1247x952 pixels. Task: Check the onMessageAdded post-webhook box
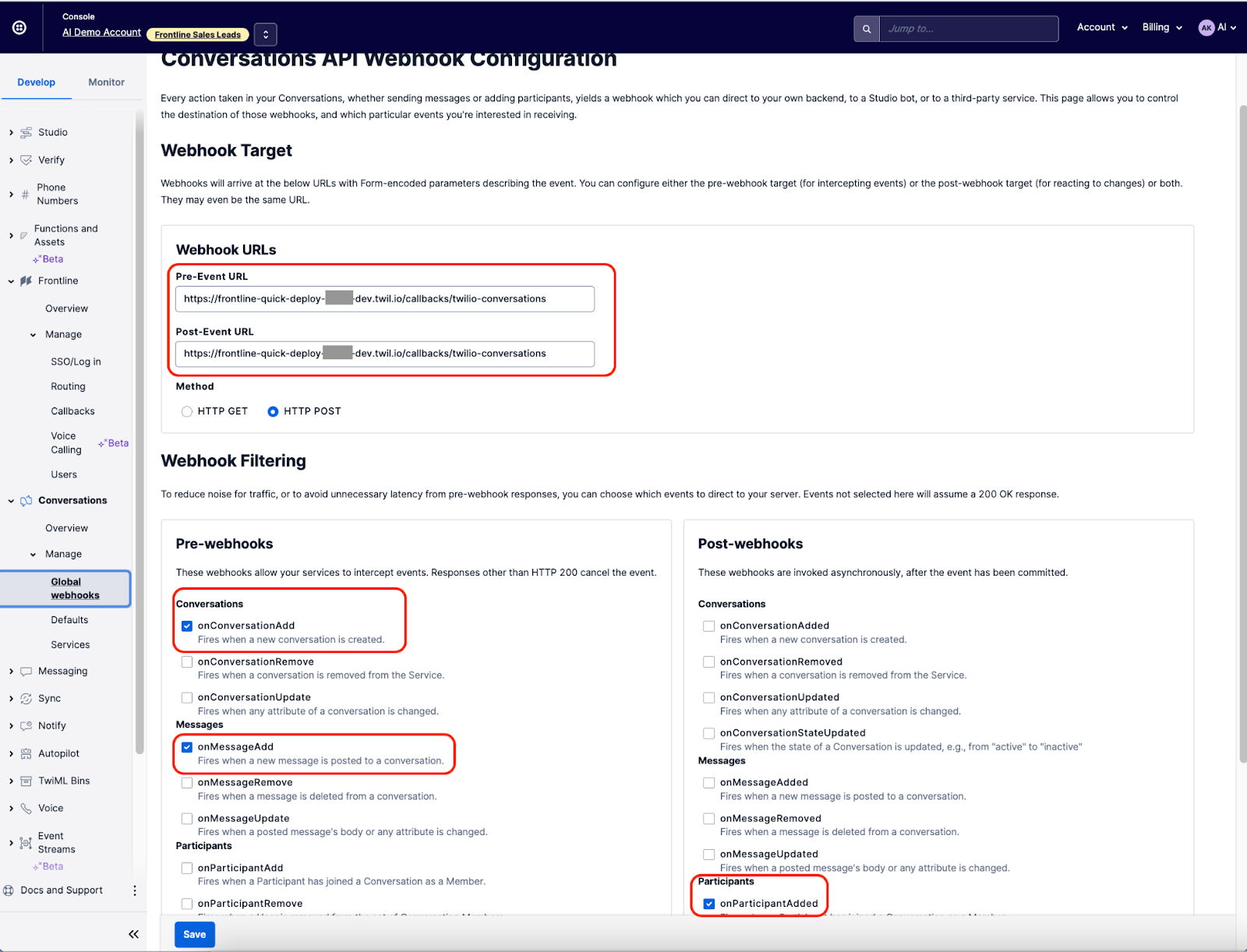pyautogui.click(x=709, y=783)
